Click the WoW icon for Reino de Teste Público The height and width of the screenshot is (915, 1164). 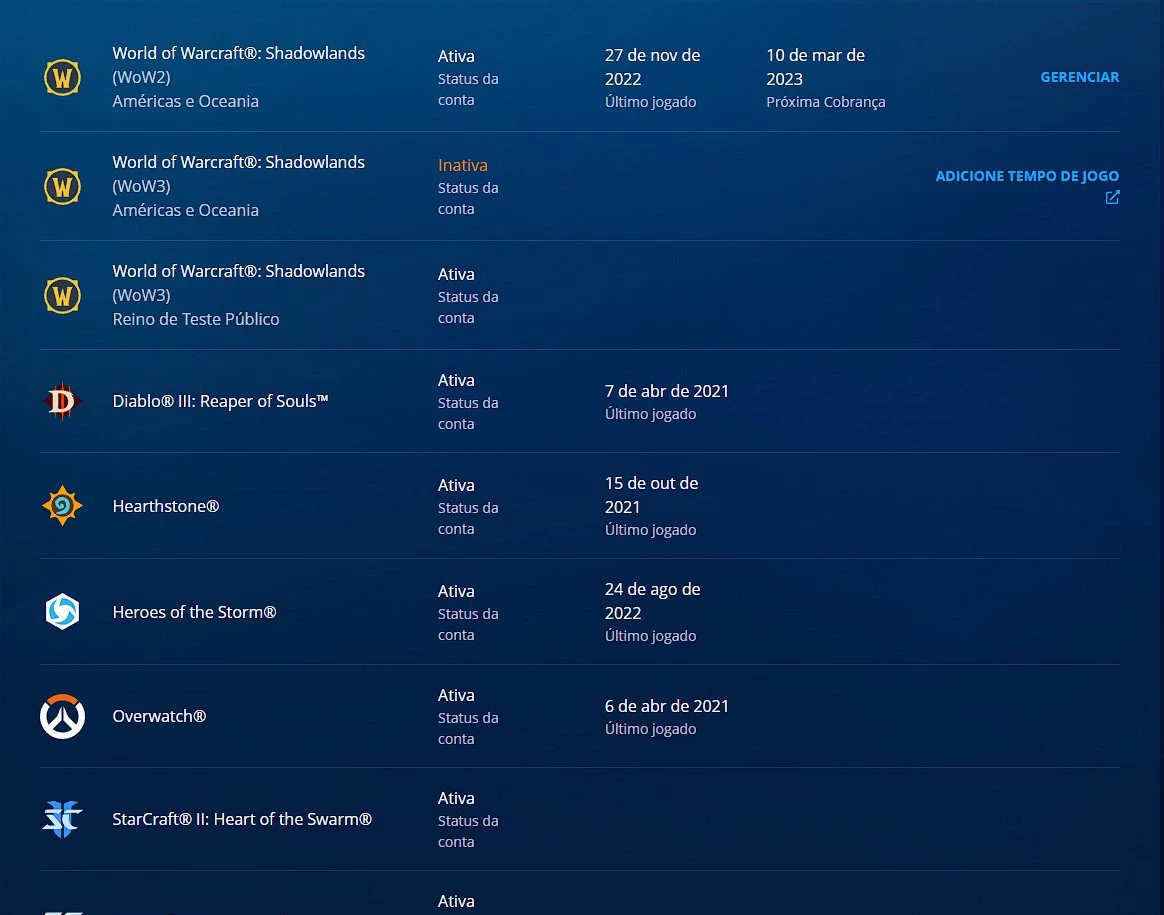click(x=62, y=295)
